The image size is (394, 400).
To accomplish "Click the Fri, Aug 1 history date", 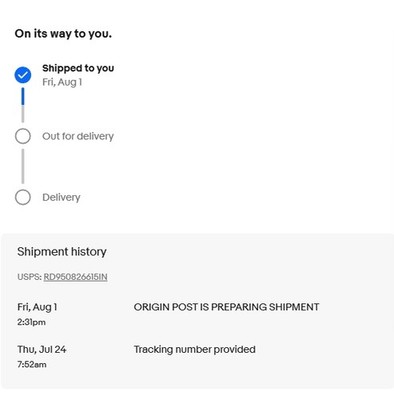I will (x=37, y=307).
